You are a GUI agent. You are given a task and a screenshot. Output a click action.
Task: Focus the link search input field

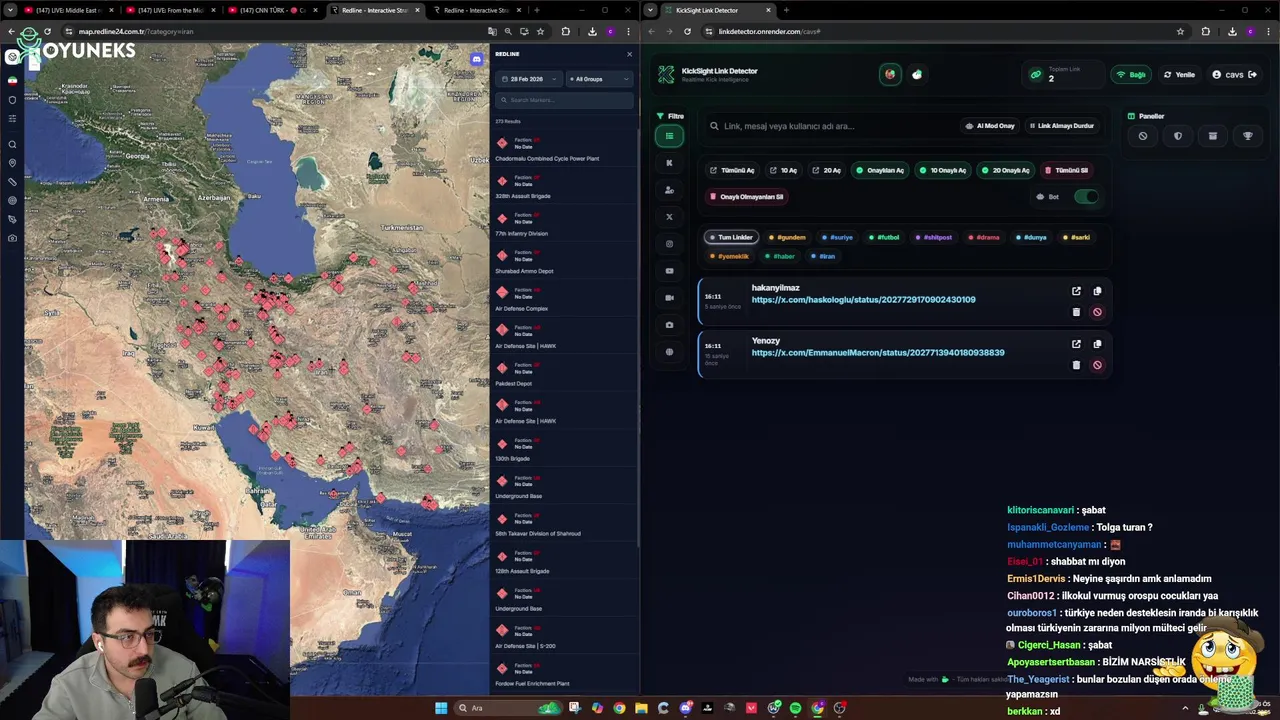[830, 126]
